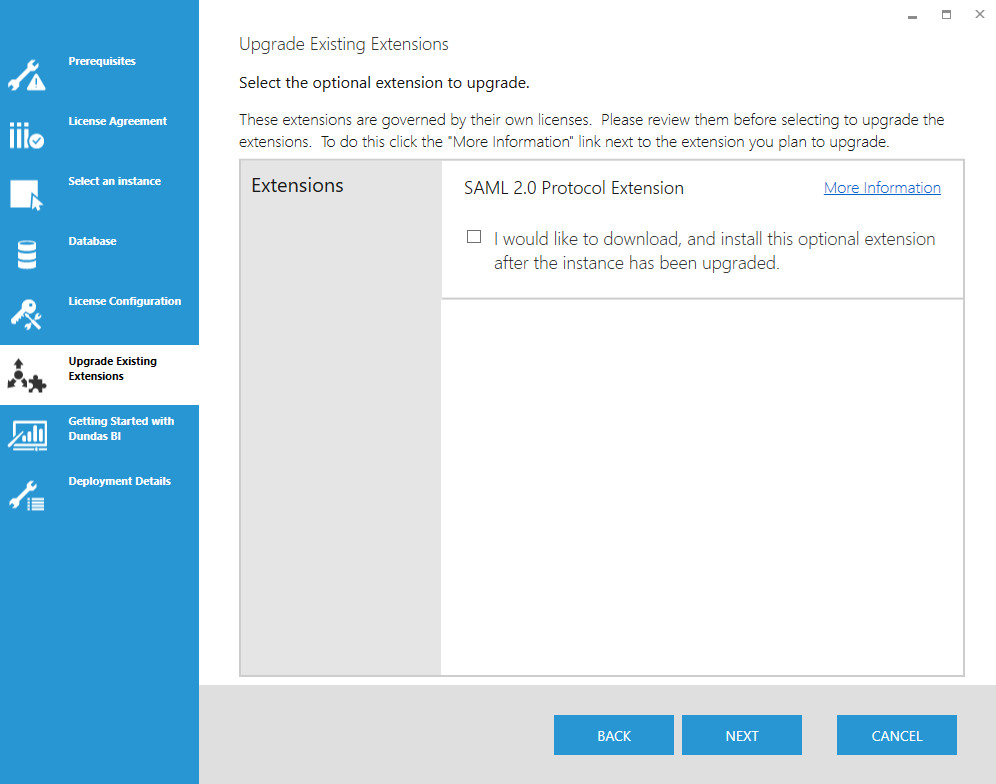Click the CANCEL button

point(897,735)
